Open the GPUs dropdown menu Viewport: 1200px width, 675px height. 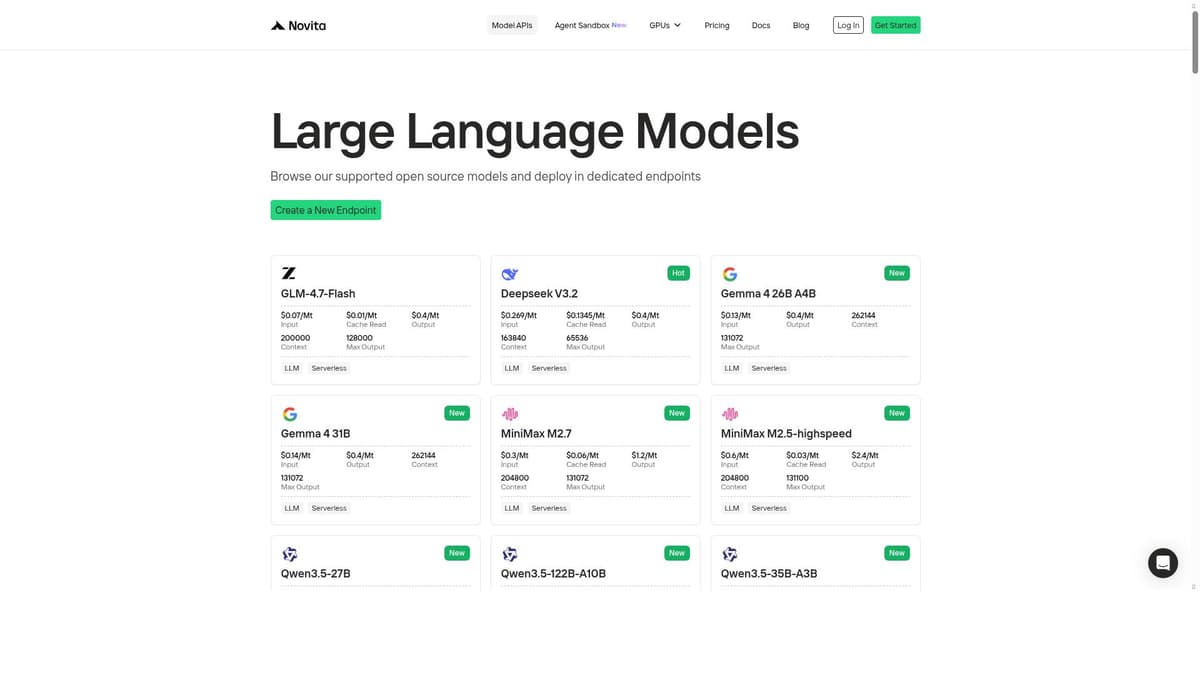click(x=664, y=25)
